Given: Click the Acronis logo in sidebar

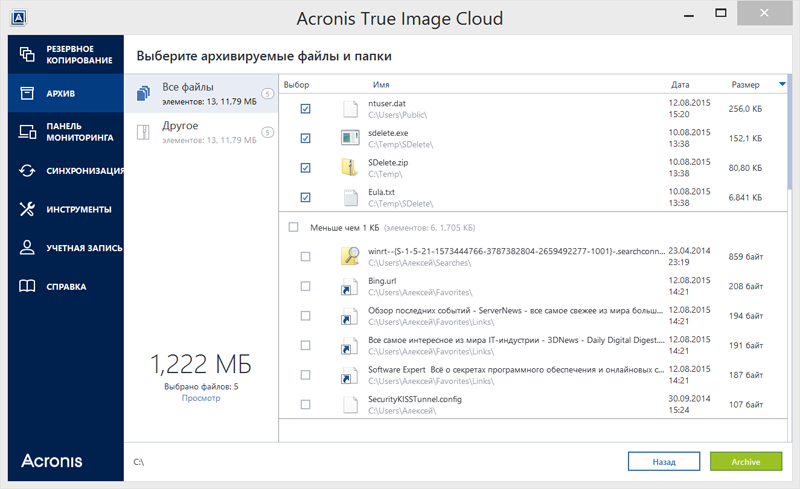Looking at the screenshot, I should click(52, 461).
